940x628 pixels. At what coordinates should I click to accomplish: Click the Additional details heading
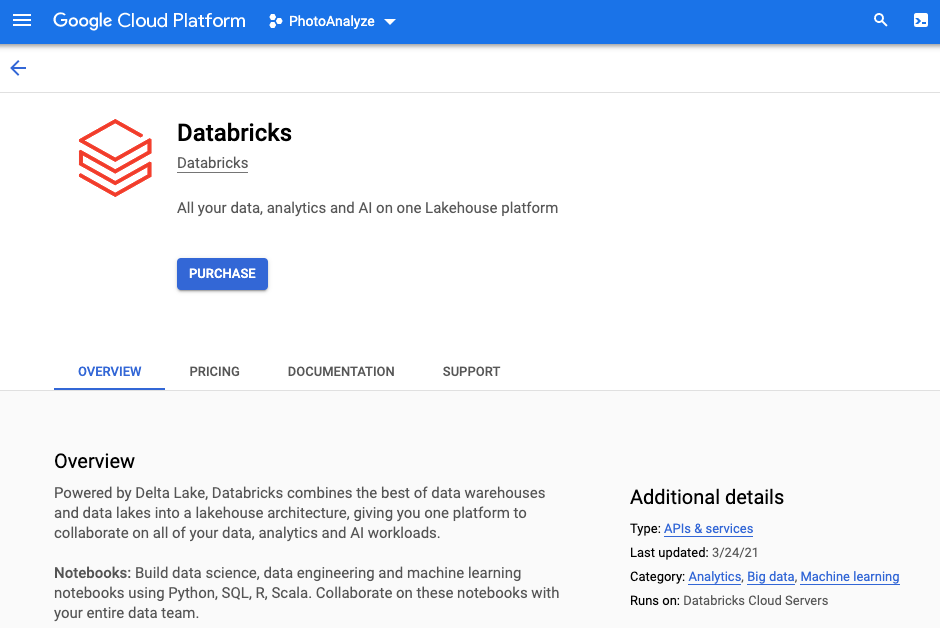(x=707, y=497)
